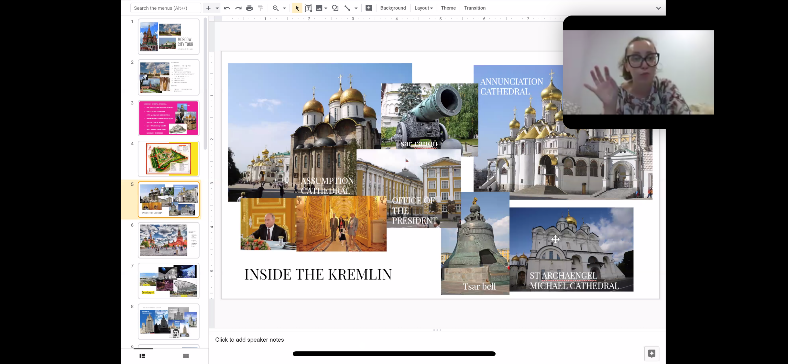Open the new slide layout dropdown arrow
788x364 pixels.
217,8
